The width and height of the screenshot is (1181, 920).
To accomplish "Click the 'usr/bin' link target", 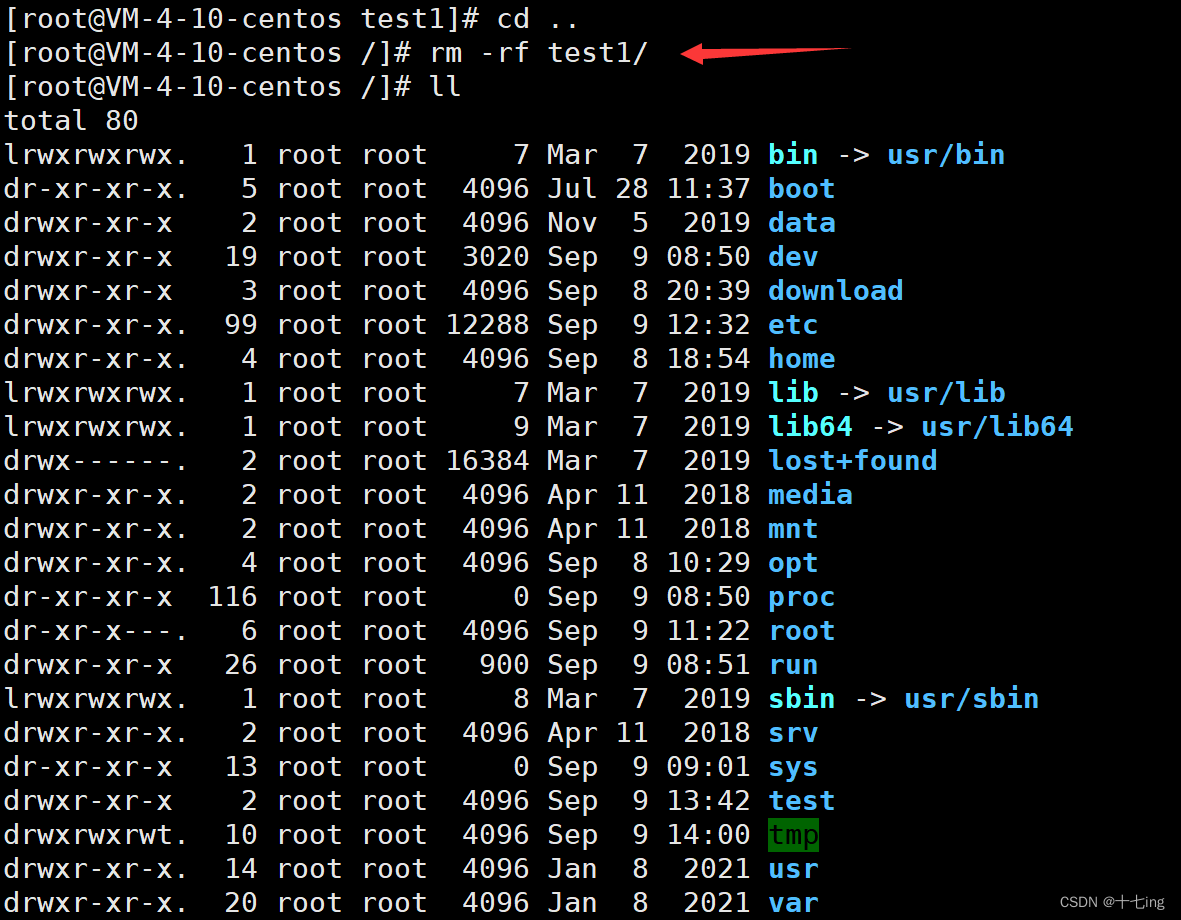I will [946, 154].
